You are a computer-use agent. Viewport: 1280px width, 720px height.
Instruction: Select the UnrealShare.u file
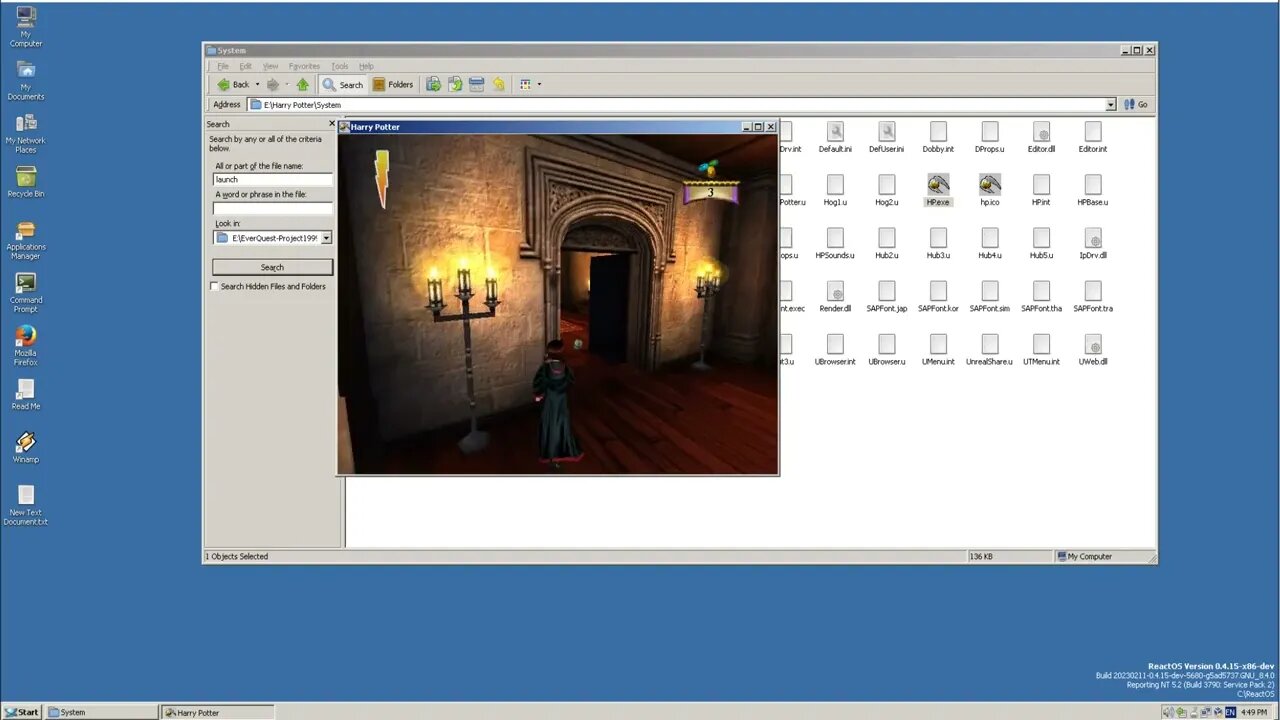tap(990, 348)
